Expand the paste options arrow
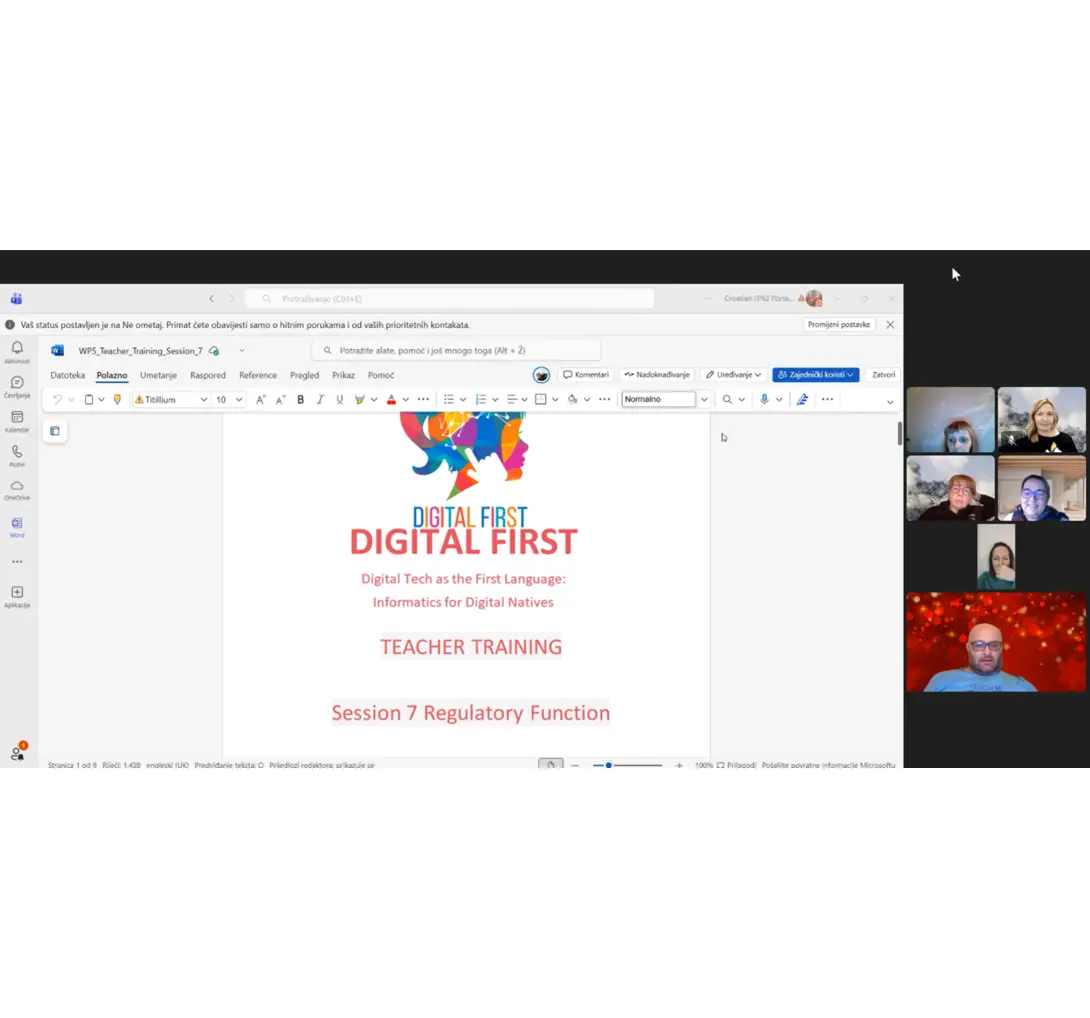Screen dimensions: 1090x1018 point(101,400)
